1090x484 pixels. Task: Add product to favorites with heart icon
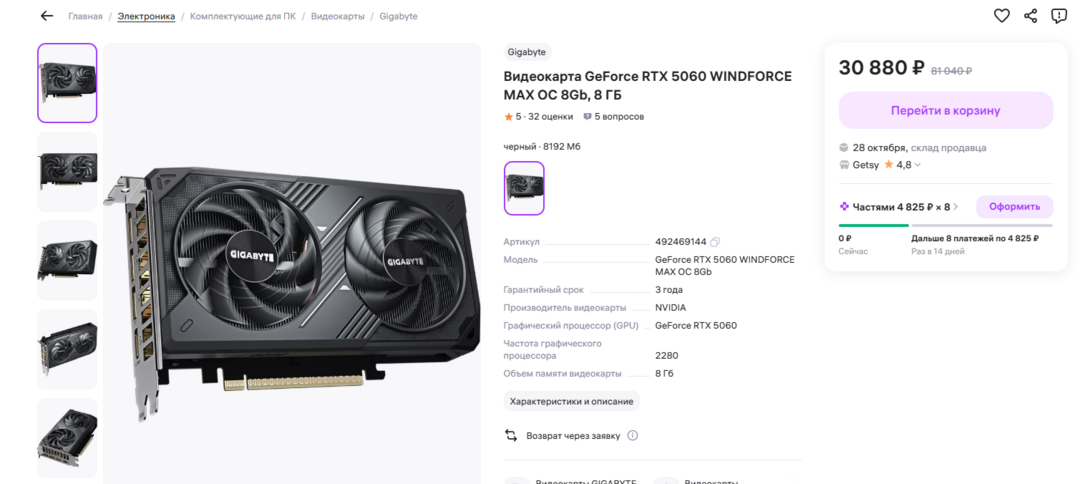pos(1001,16)
